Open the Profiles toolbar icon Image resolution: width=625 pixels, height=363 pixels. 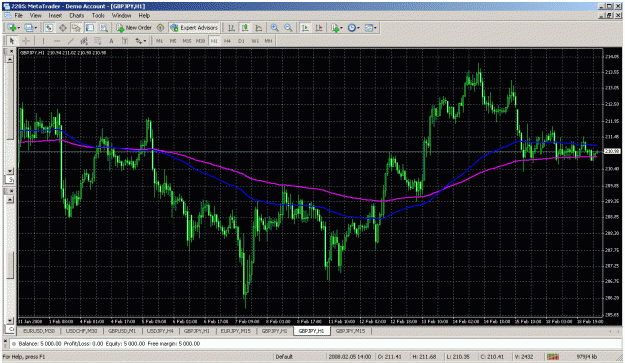(29, 27)
